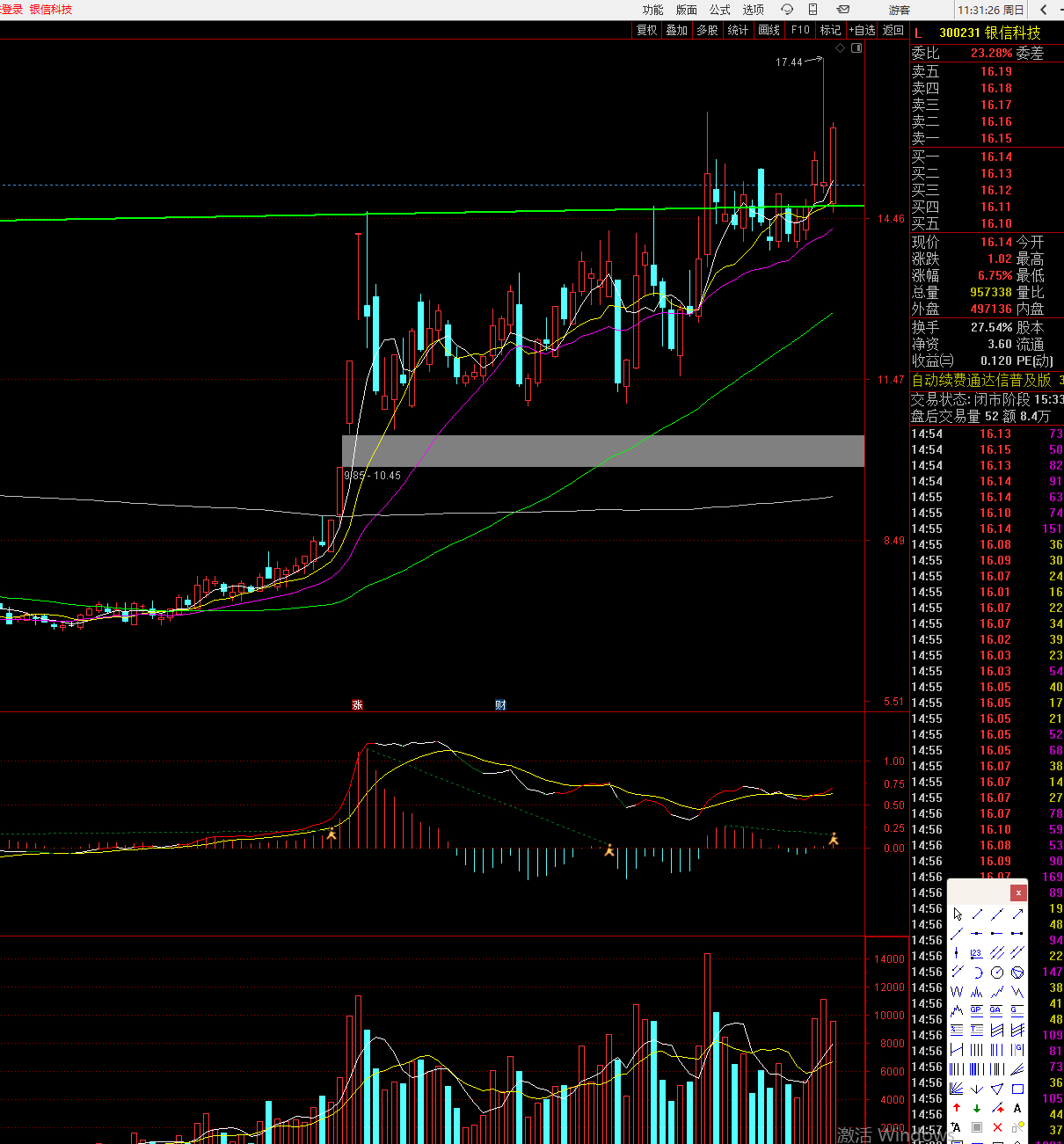Select the horizontal line tool
This screenshot has width=1064, height=1144.
977,933
